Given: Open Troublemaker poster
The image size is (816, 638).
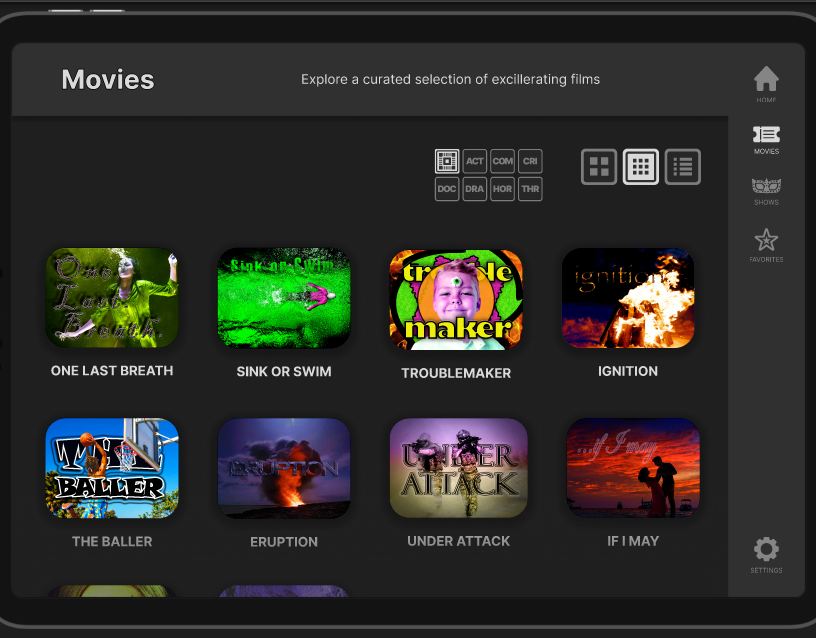Looking at the screenshot, I should (x=456, y=299).
